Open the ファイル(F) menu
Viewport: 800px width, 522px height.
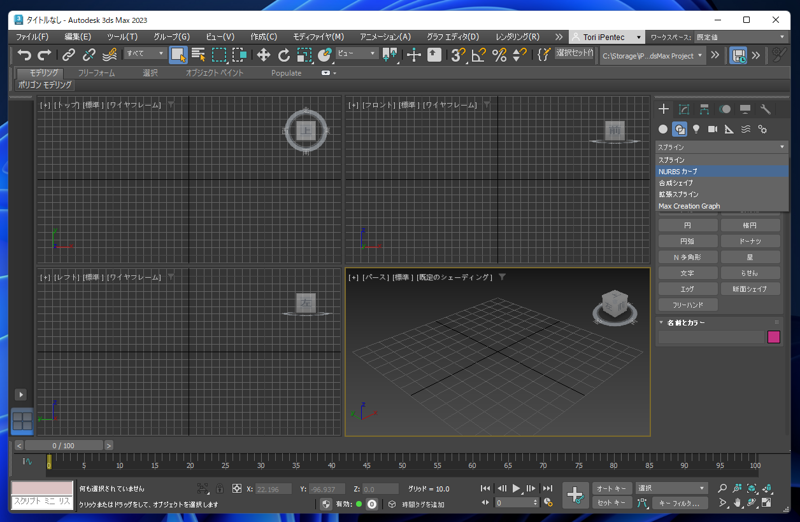tap(32, 37)
